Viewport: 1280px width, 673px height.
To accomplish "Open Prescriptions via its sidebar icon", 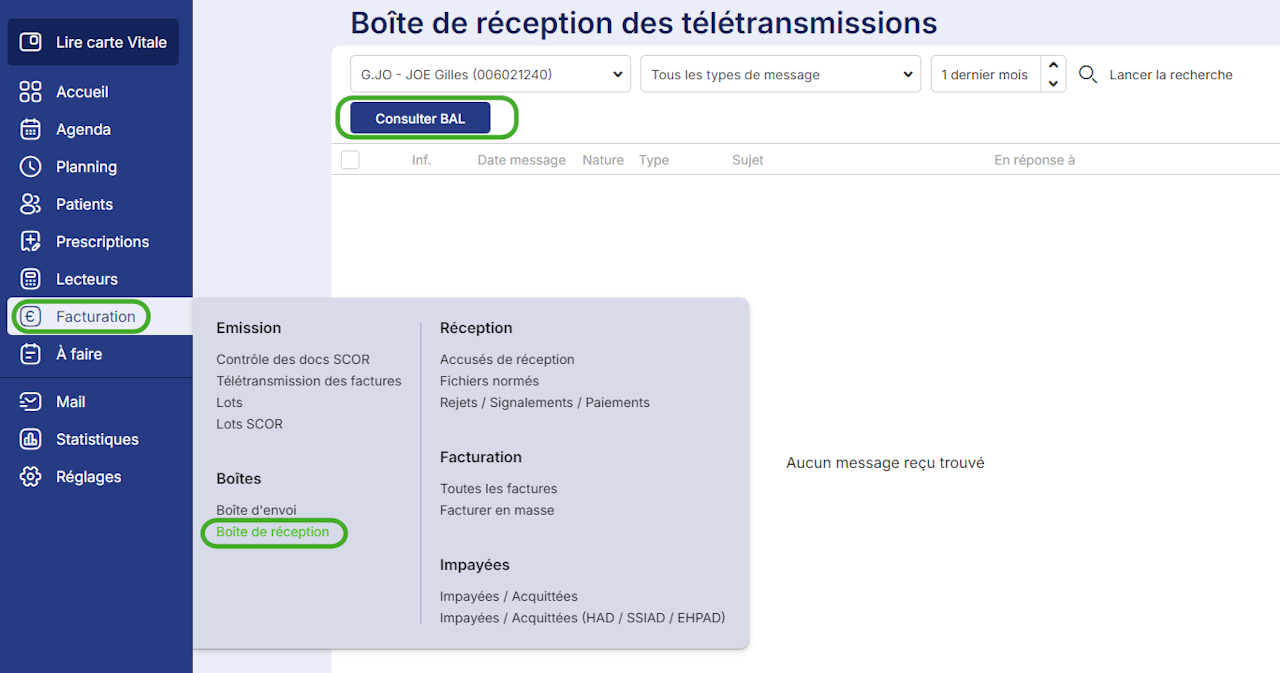I will pos(31,242).
